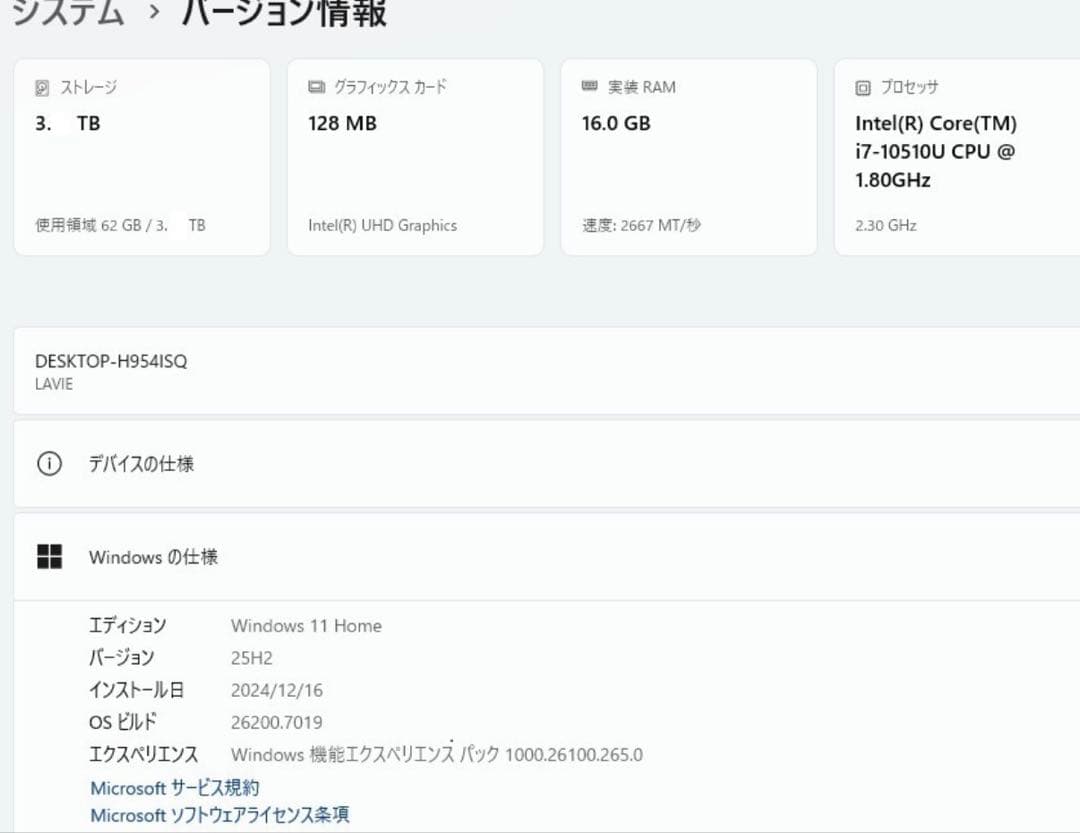Image resolution: width=1080 pixels, height=833 pixels.
Task: Open the システム breadcrumb item
Action: pos(64,14)
